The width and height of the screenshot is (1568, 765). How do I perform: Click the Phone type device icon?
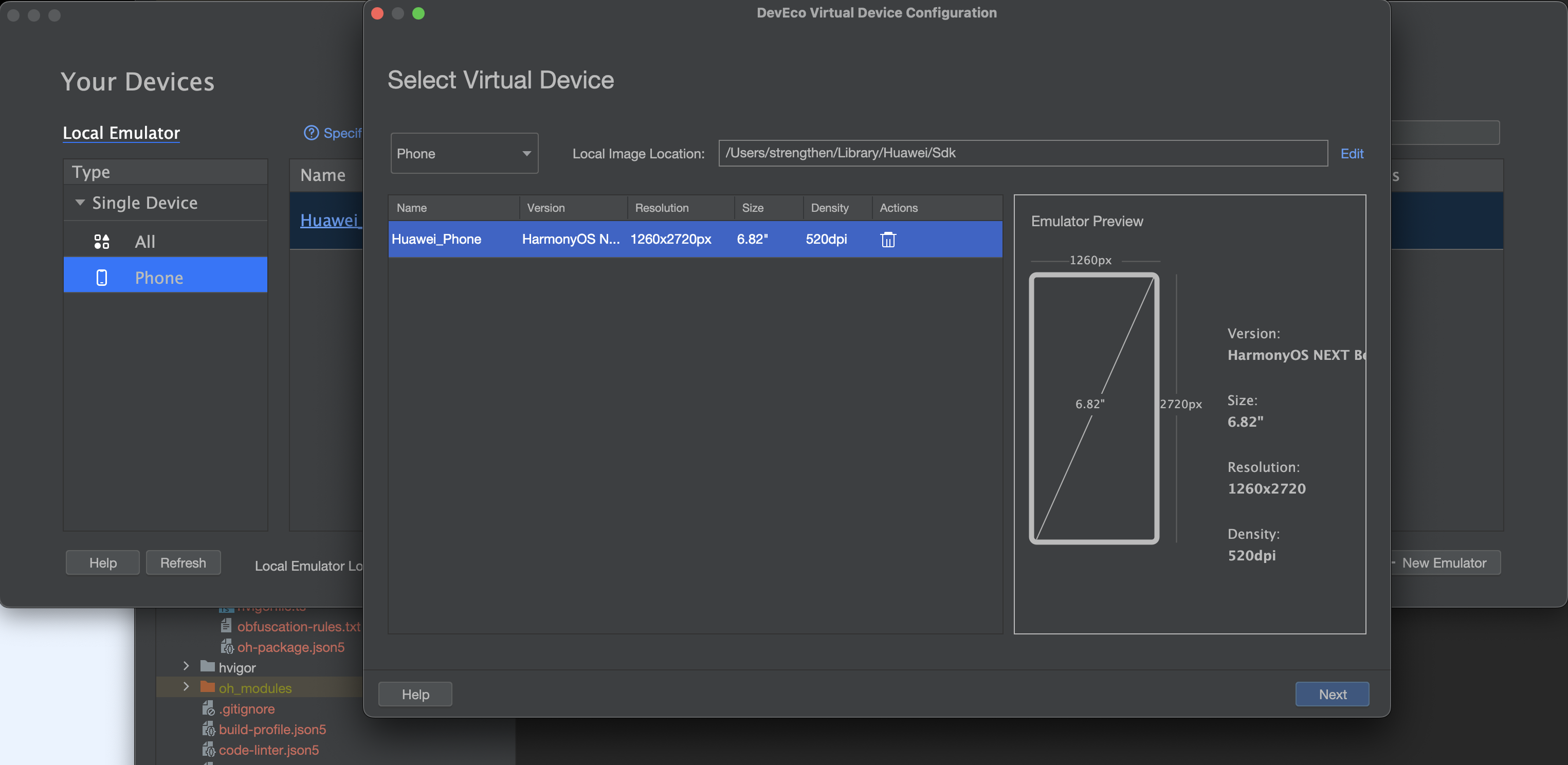[102, 278]
